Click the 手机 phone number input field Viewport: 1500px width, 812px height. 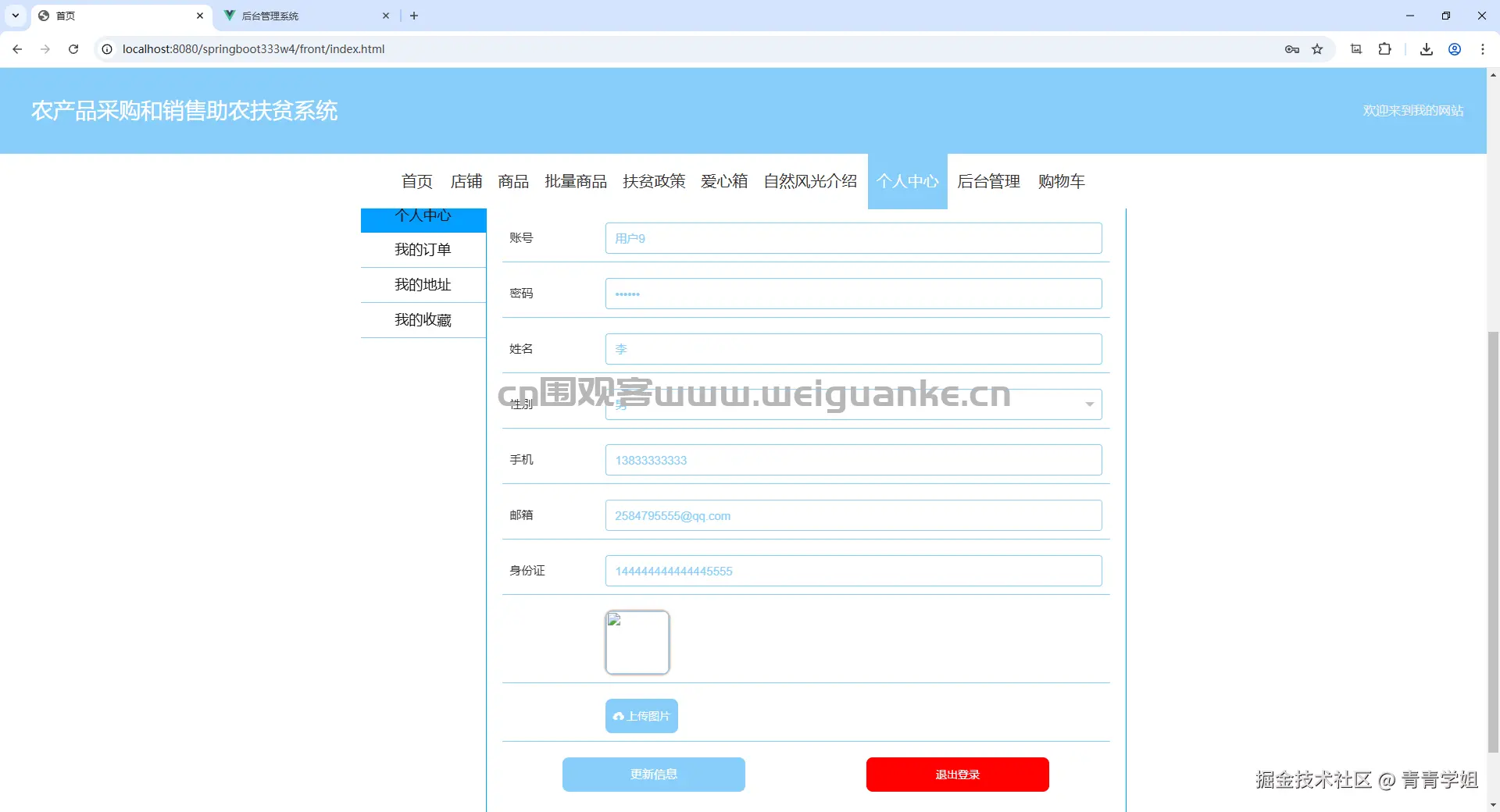pos(852,460)
